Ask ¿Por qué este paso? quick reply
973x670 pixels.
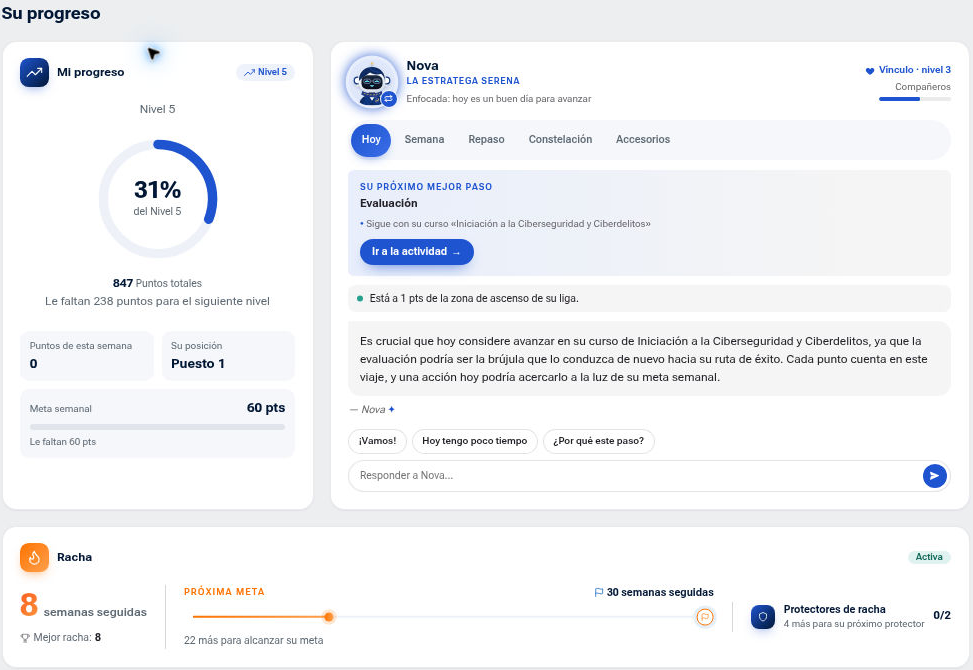tap(599, 441)
